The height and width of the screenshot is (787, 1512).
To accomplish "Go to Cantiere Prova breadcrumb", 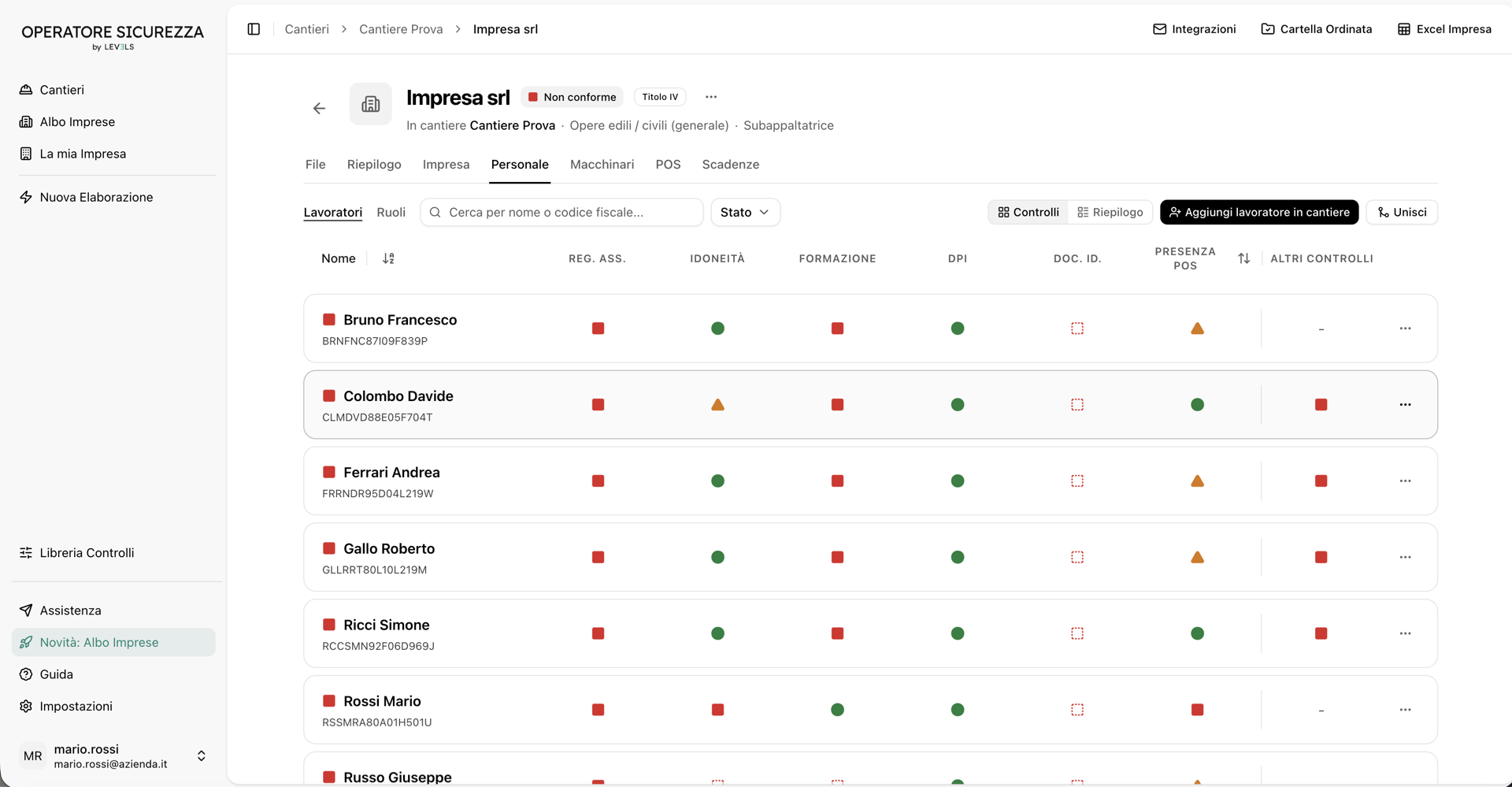I will 401,29.
